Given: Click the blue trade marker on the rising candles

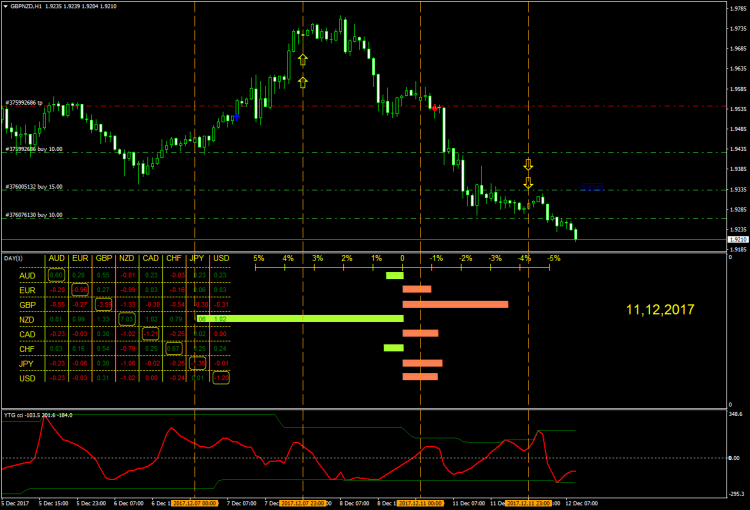Looking at the screenshot, I should [x=236, y=117].
